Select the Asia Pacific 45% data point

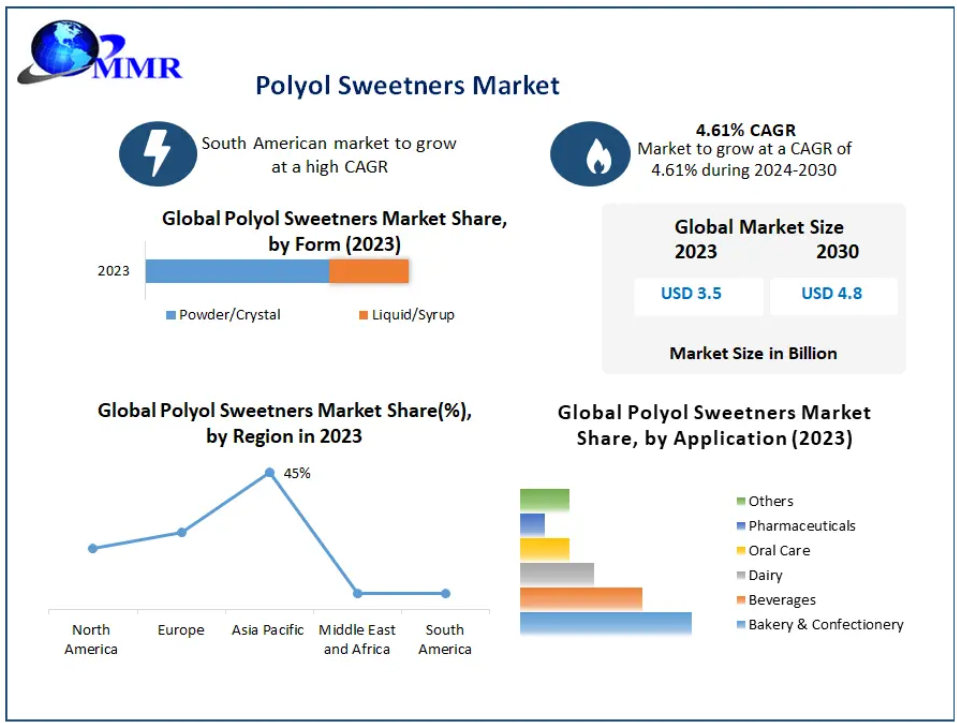pyautogui.click(x=269, y=472)
